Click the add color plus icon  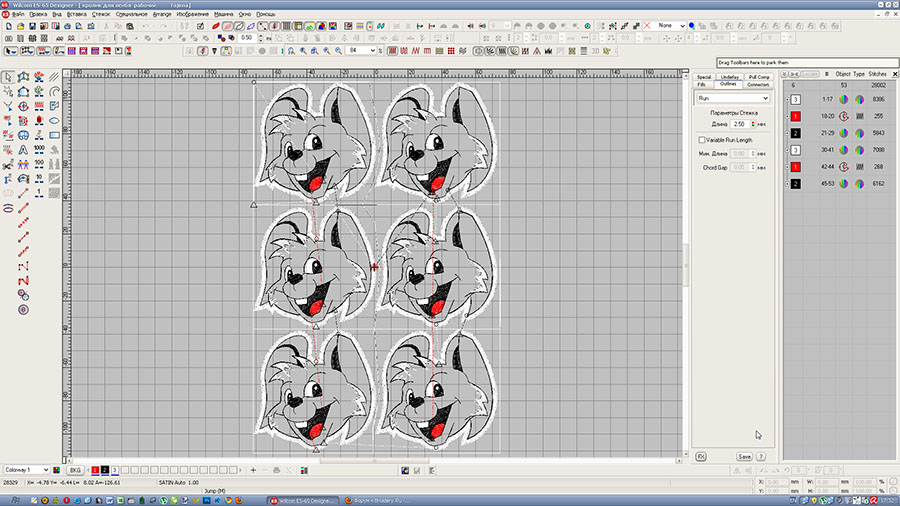[253, 469]
